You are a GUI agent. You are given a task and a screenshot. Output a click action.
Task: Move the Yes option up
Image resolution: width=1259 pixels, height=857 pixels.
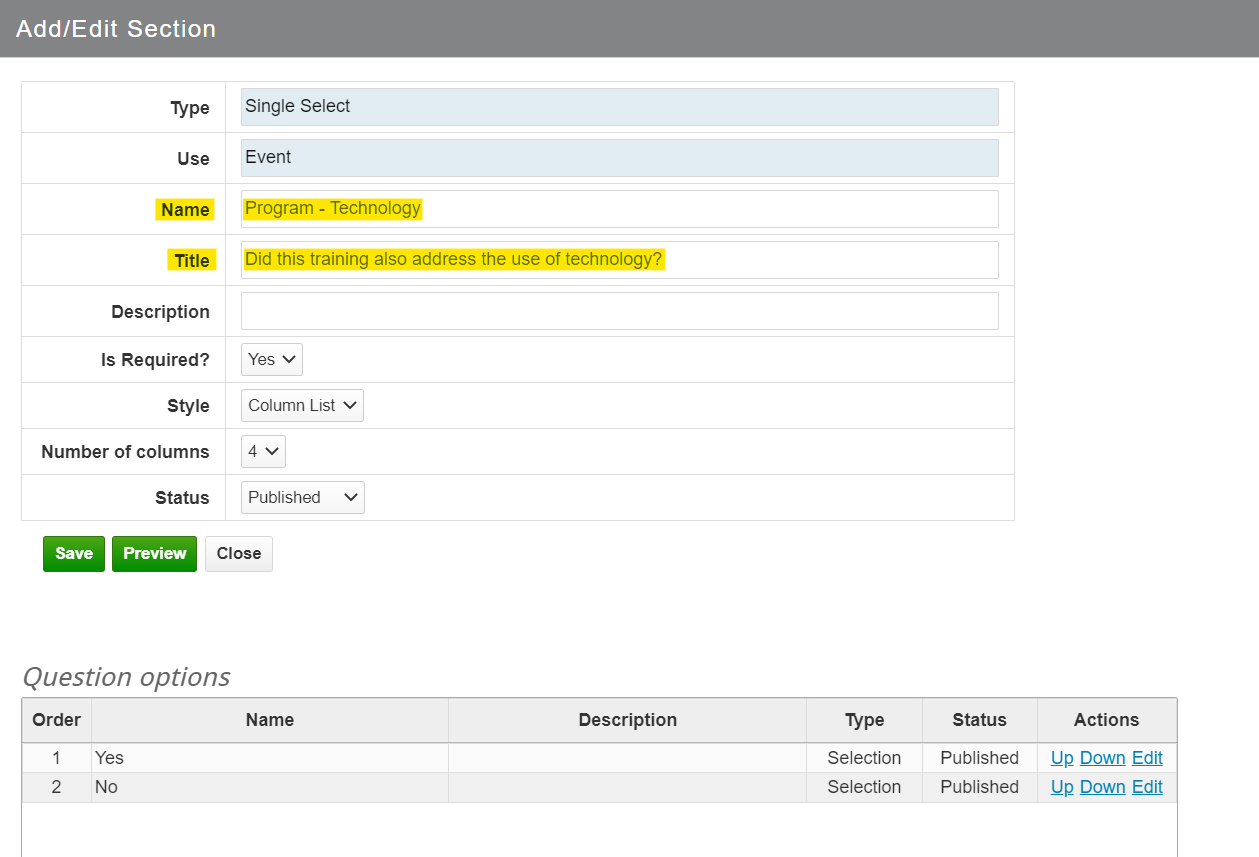pos(1062,757)
